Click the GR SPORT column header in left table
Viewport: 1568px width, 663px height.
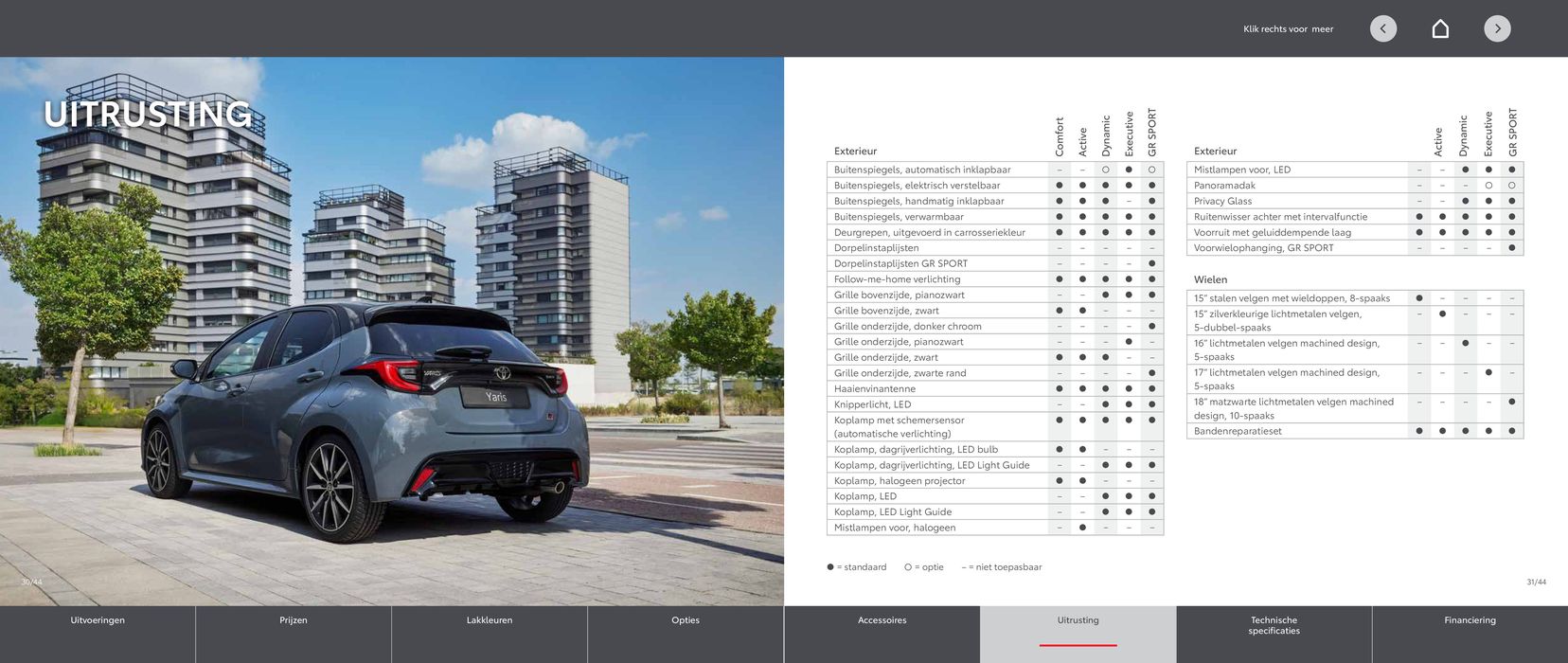pyautogui.click(x=1152, y=133)
